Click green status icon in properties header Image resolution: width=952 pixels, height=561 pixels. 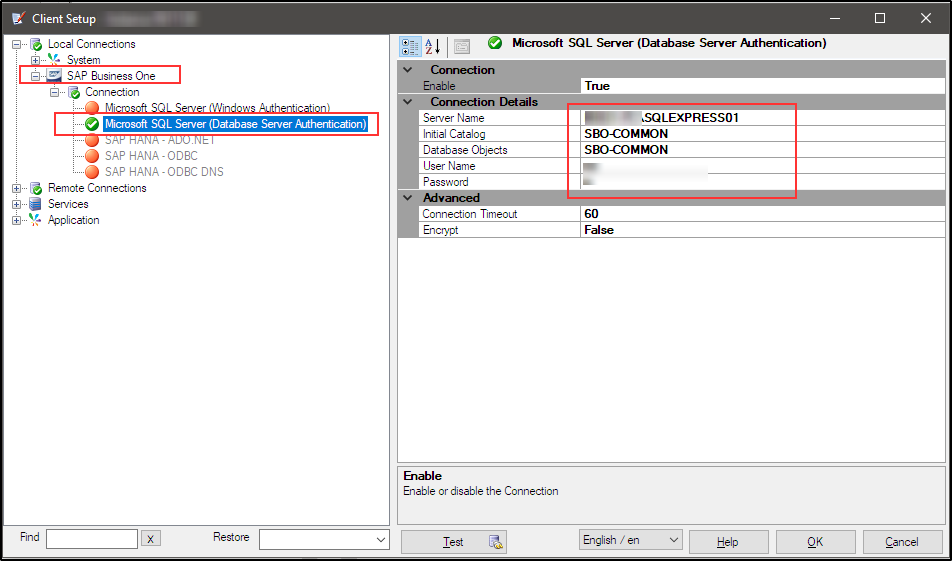point(495,43)
